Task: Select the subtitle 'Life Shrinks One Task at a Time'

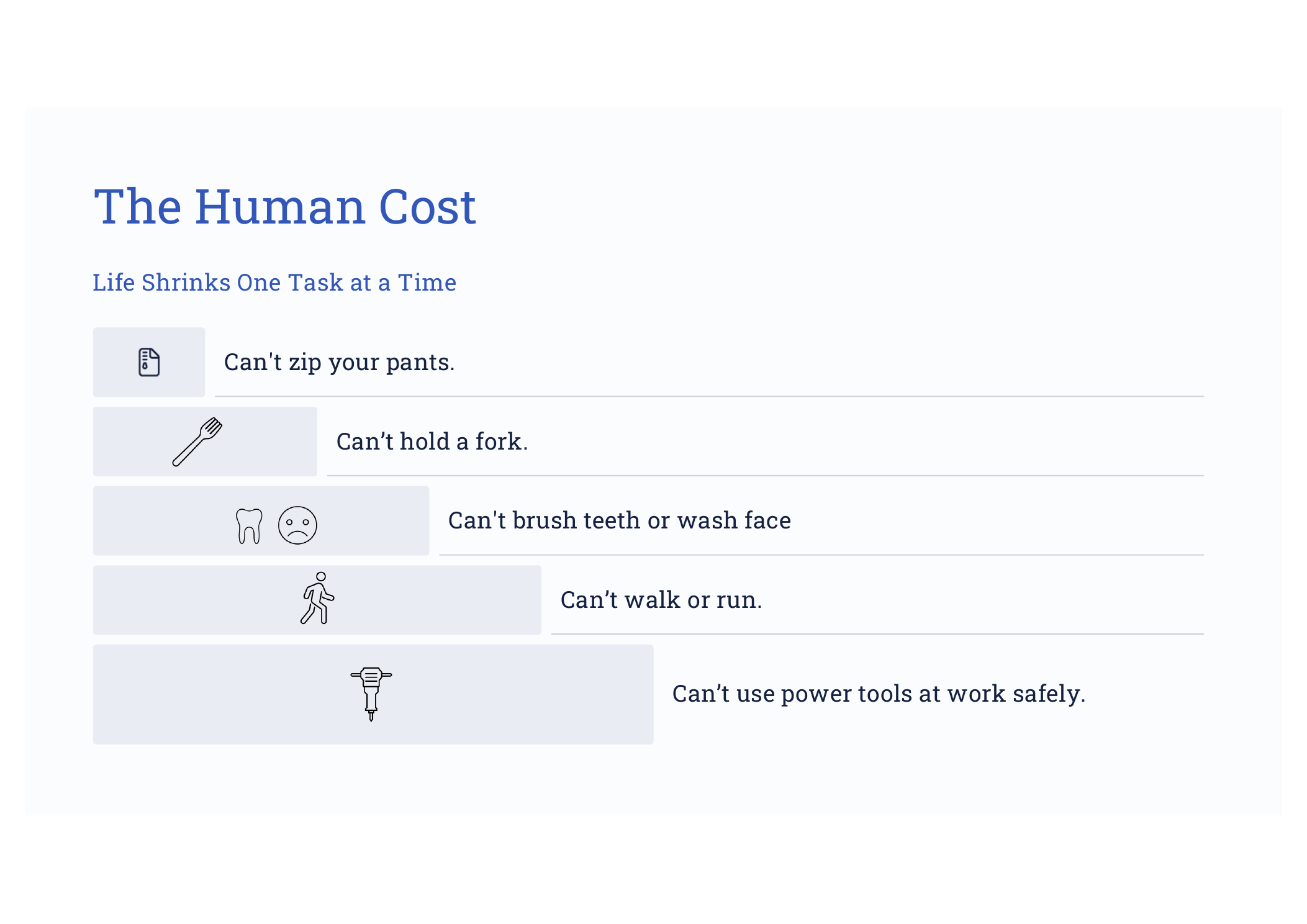Action: 274,283
